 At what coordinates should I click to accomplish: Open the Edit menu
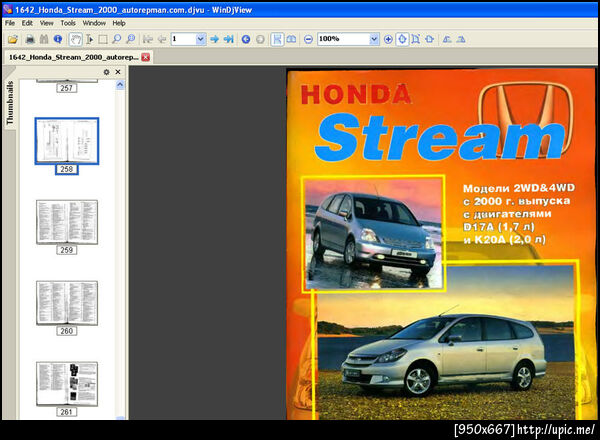27,23
